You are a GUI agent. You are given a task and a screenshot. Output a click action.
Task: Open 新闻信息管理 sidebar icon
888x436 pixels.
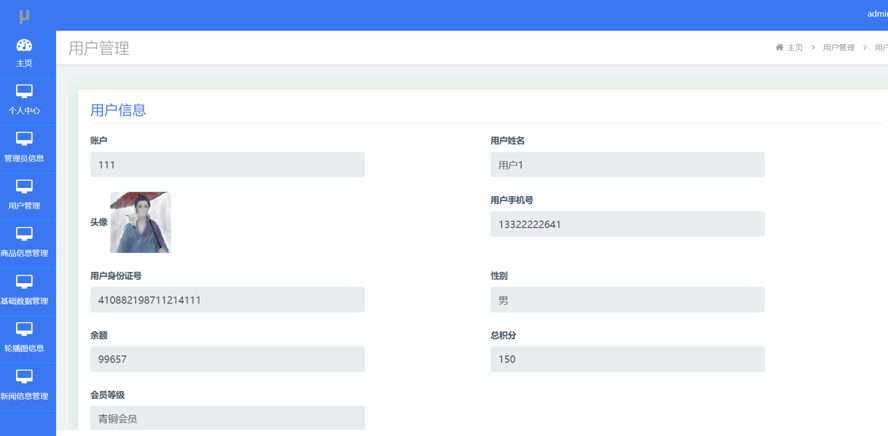tap(24, 377)
